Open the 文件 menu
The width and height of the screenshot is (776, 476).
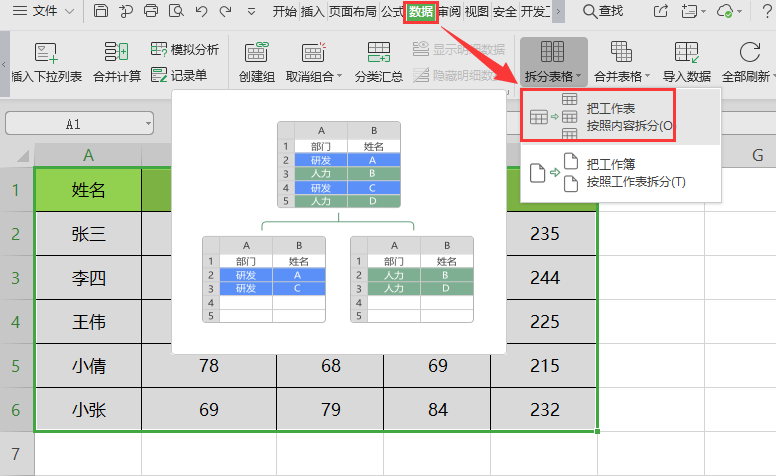tap(43, 11)
